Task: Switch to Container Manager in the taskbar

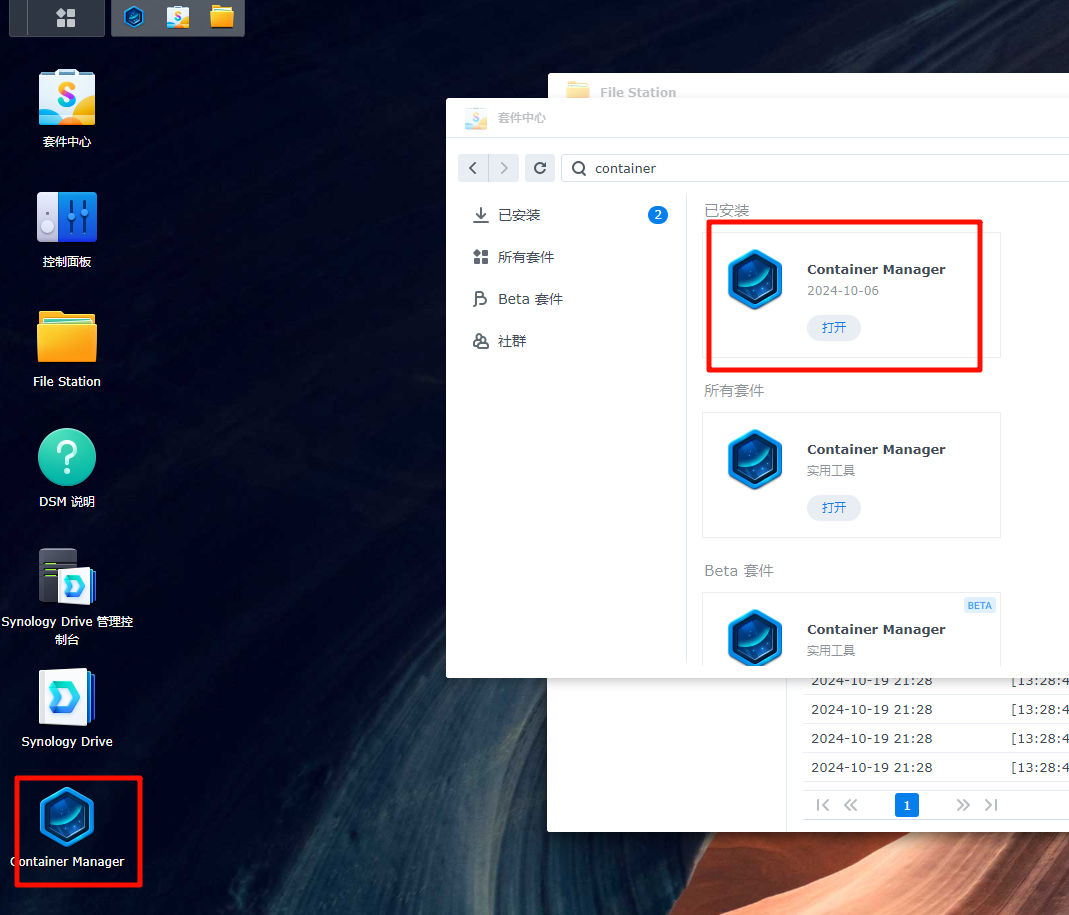Action: tap(134, 17)
